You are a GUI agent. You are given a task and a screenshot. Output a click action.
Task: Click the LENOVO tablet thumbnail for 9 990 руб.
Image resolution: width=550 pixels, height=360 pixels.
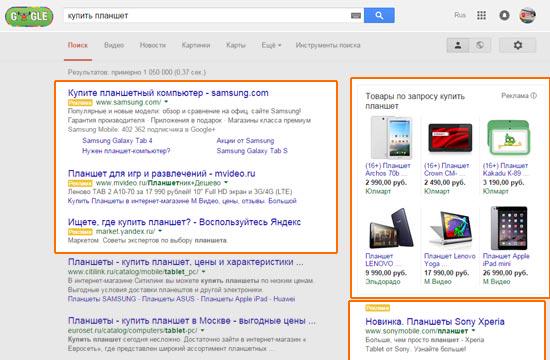point(392,229)
